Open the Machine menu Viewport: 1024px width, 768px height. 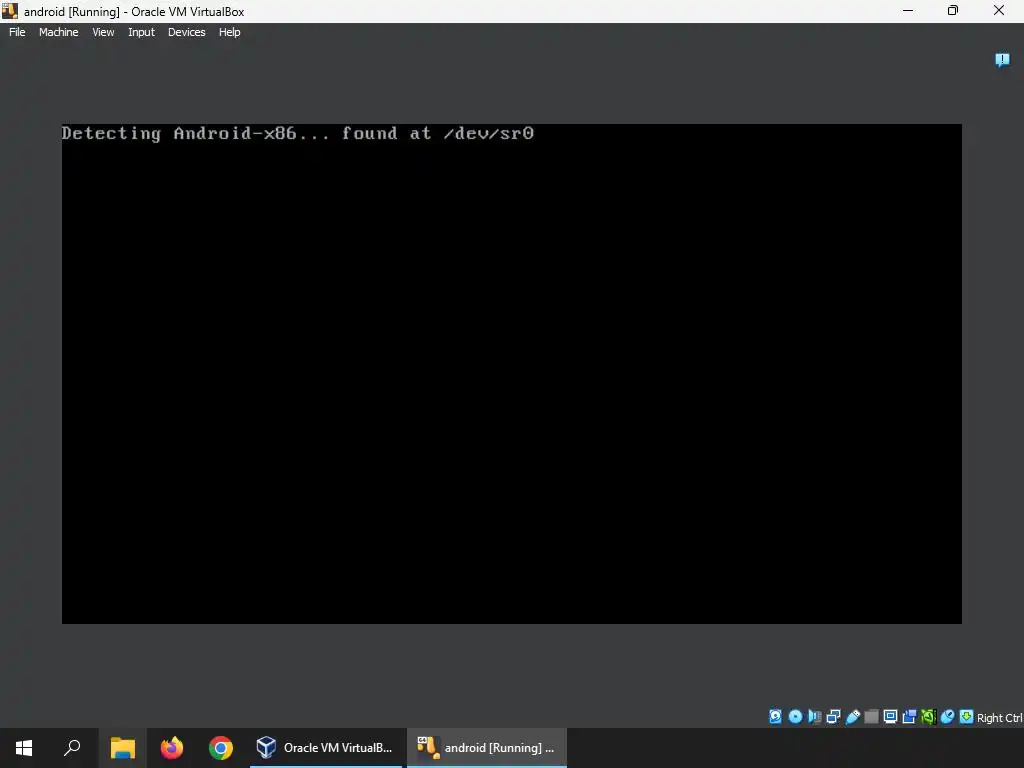pyautogui.click(x=58, y=32)
